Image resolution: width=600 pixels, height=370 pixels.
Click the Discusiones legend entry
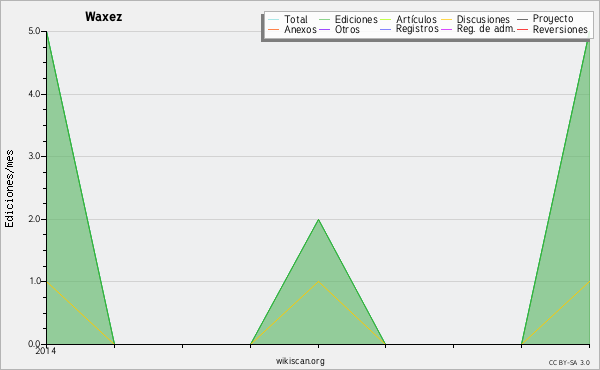(x=476, y=19)
